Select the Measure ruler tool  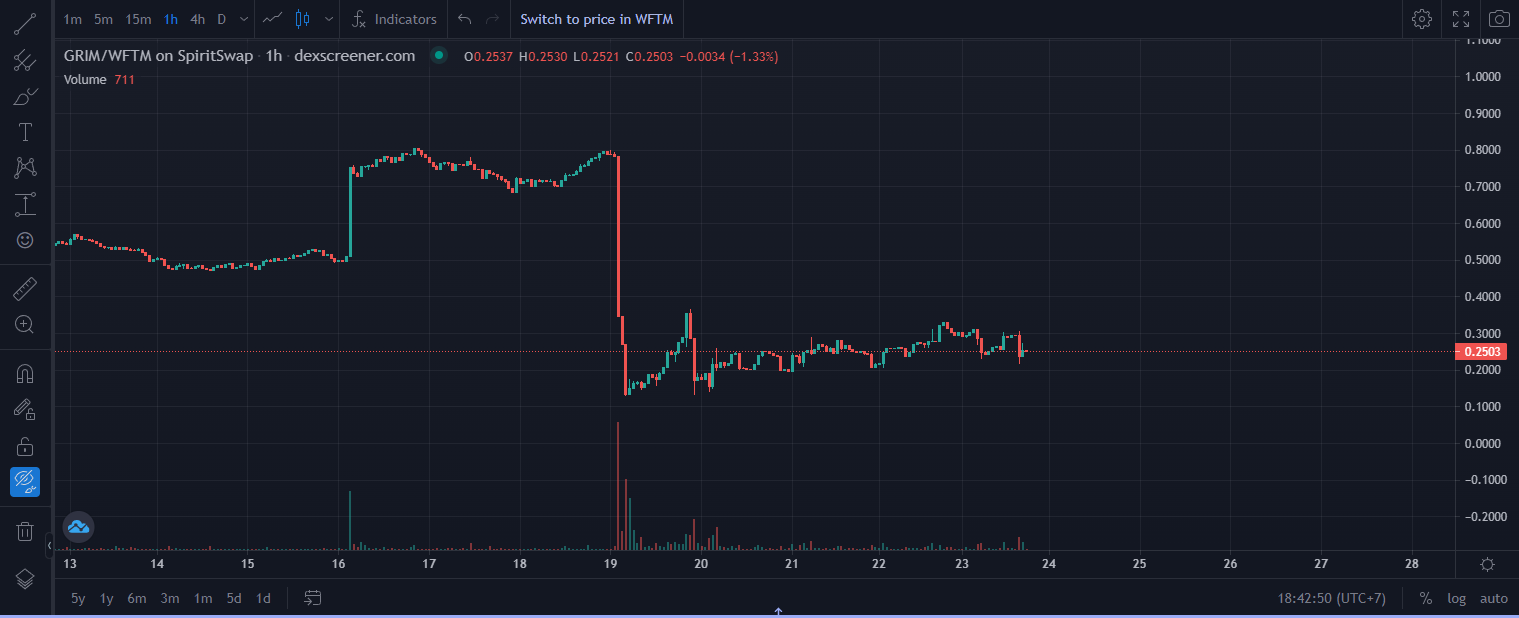point(25,291)
